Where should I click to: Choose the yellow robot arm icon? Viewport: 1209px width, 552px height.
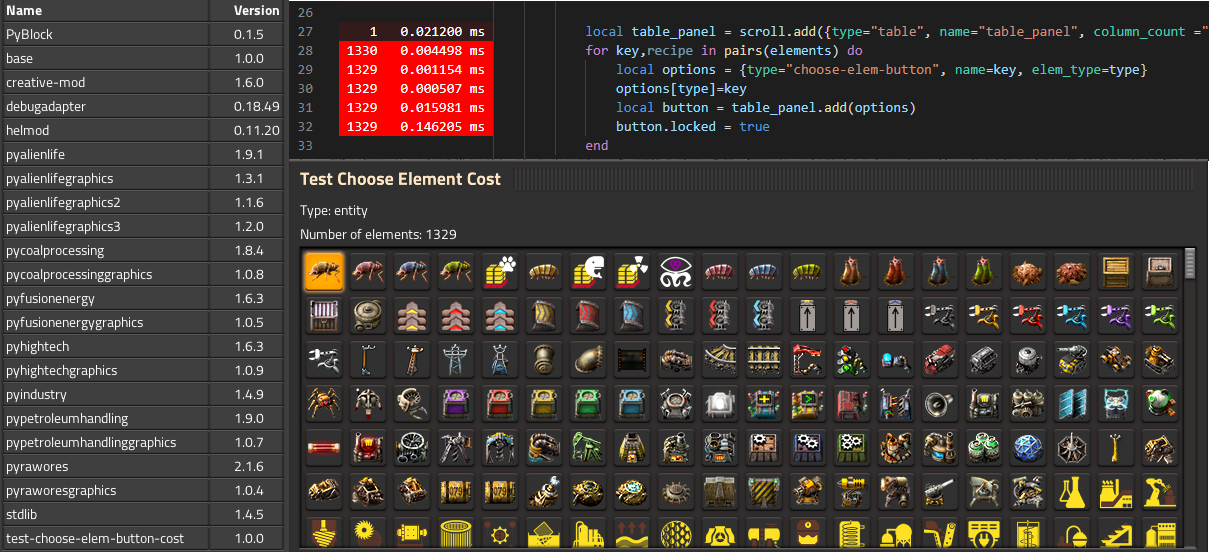[x=1159, y=490]
